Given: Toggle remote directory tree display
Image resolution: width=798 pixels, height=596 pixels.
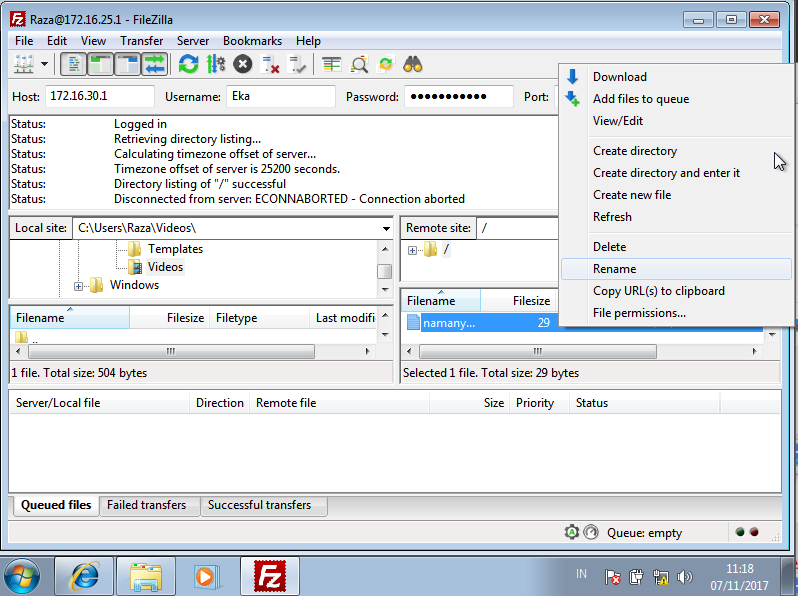Looking at the screenshot, I should (127, 64).
